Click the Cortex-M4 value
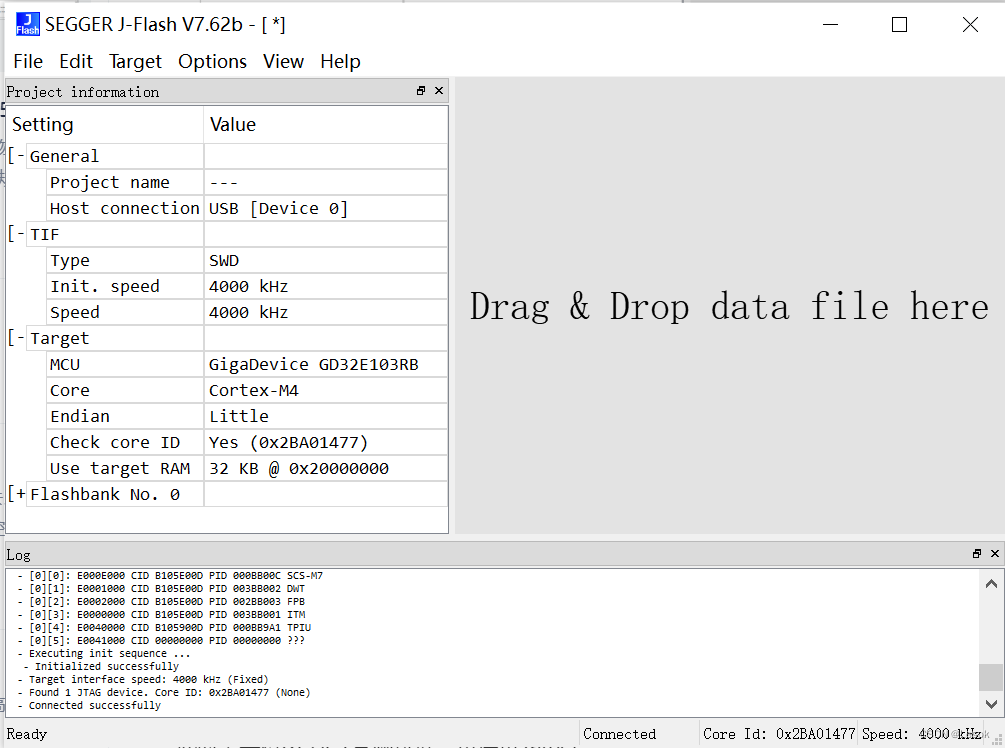 (326, 390)
